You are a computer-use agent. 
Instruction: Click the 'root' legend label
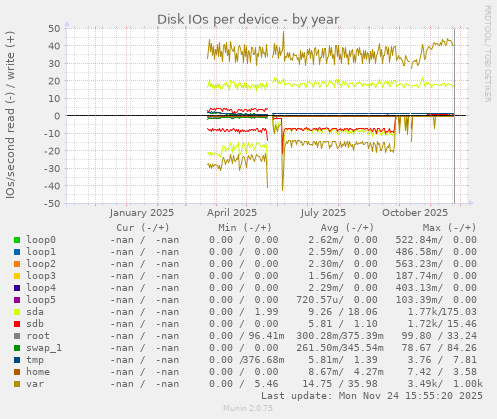[x=38, y=336]
